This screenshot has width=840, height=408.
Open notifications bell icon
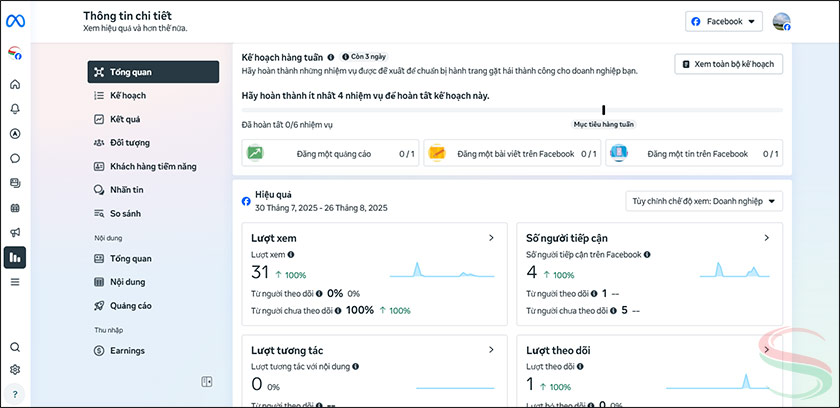coord(15,109)
